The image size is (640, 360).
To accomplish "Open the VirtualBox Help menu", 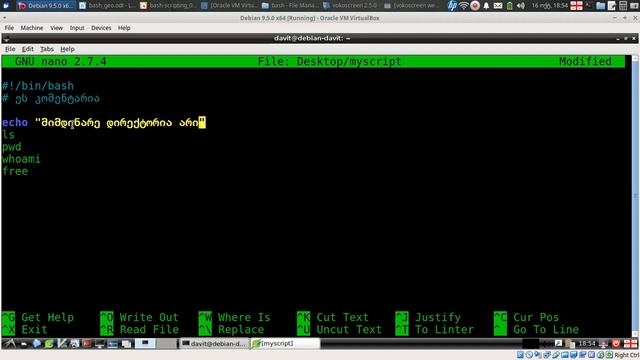I will [124, 28].
